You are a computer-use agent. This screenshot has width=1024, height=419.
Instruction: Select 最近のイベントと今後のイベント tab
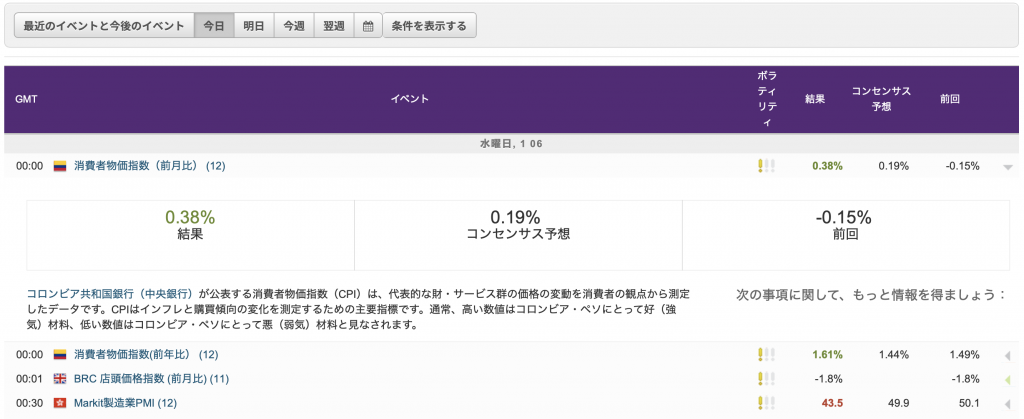tap(104, 27)
